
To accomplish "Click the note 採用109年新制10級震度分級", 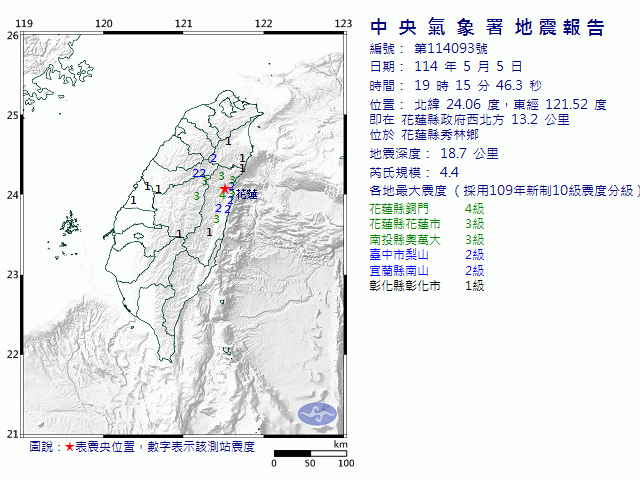I will click(x=548, y=191).
